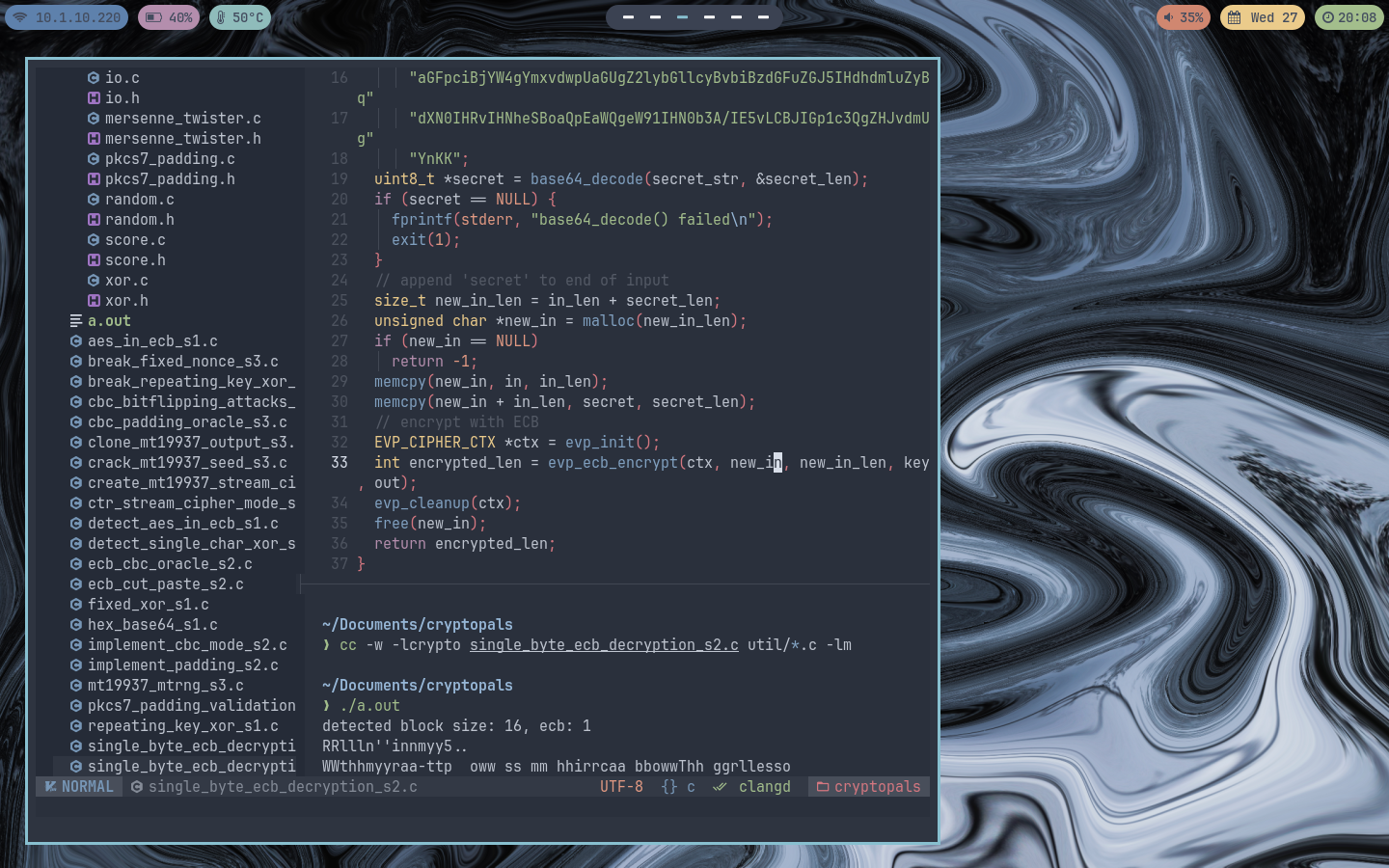Open score.h header
1389x868 pixels.
coord(135,259)
